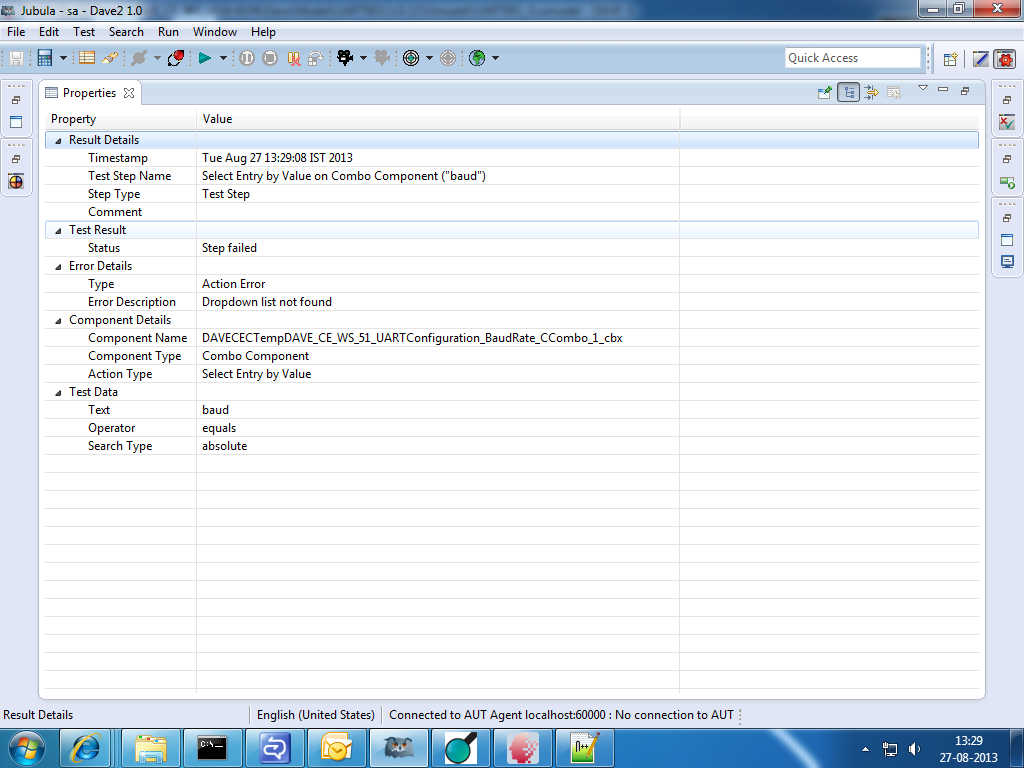Viewport: 1024px width, 768px height.
Task: Select the Properties tab
Action: (89, 93)
